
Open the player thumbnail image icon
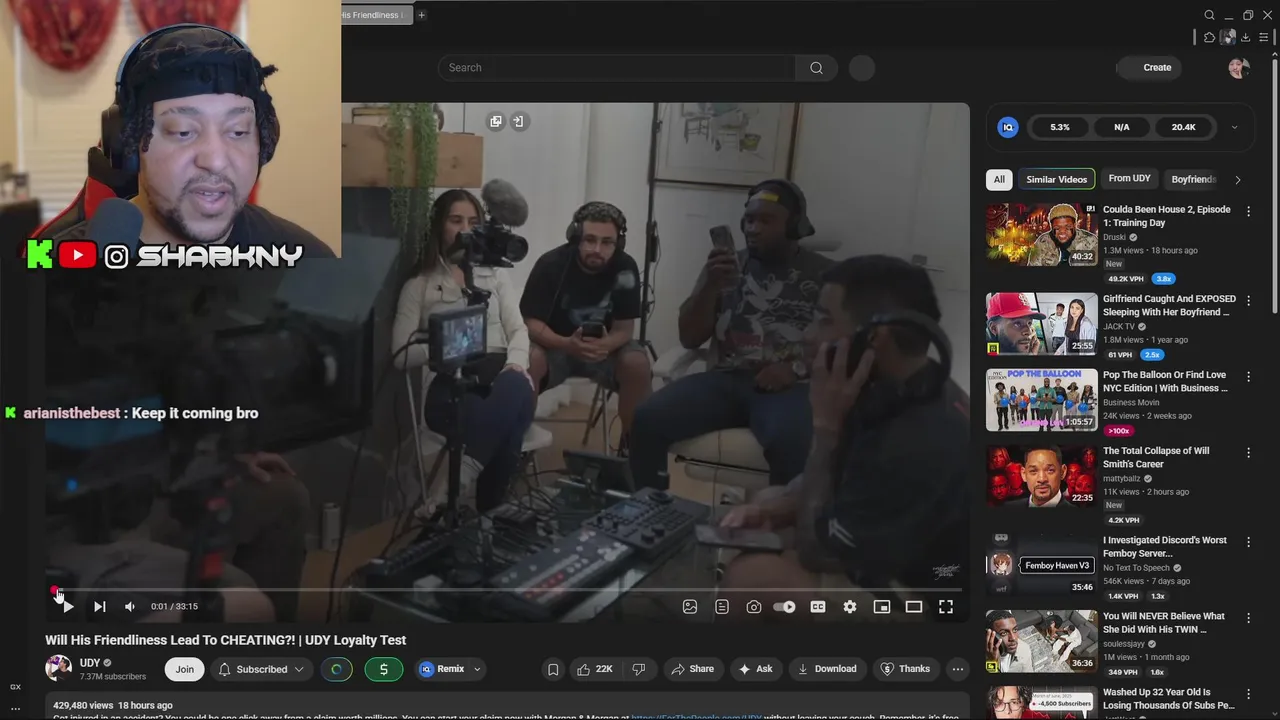[690, 607]
